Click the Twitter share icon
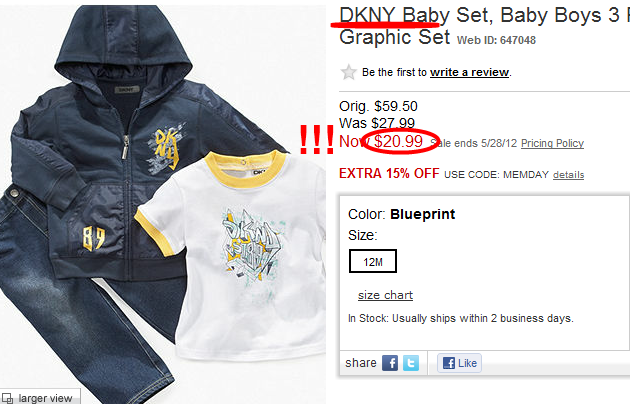630x404 pixels. click(411, 363)
